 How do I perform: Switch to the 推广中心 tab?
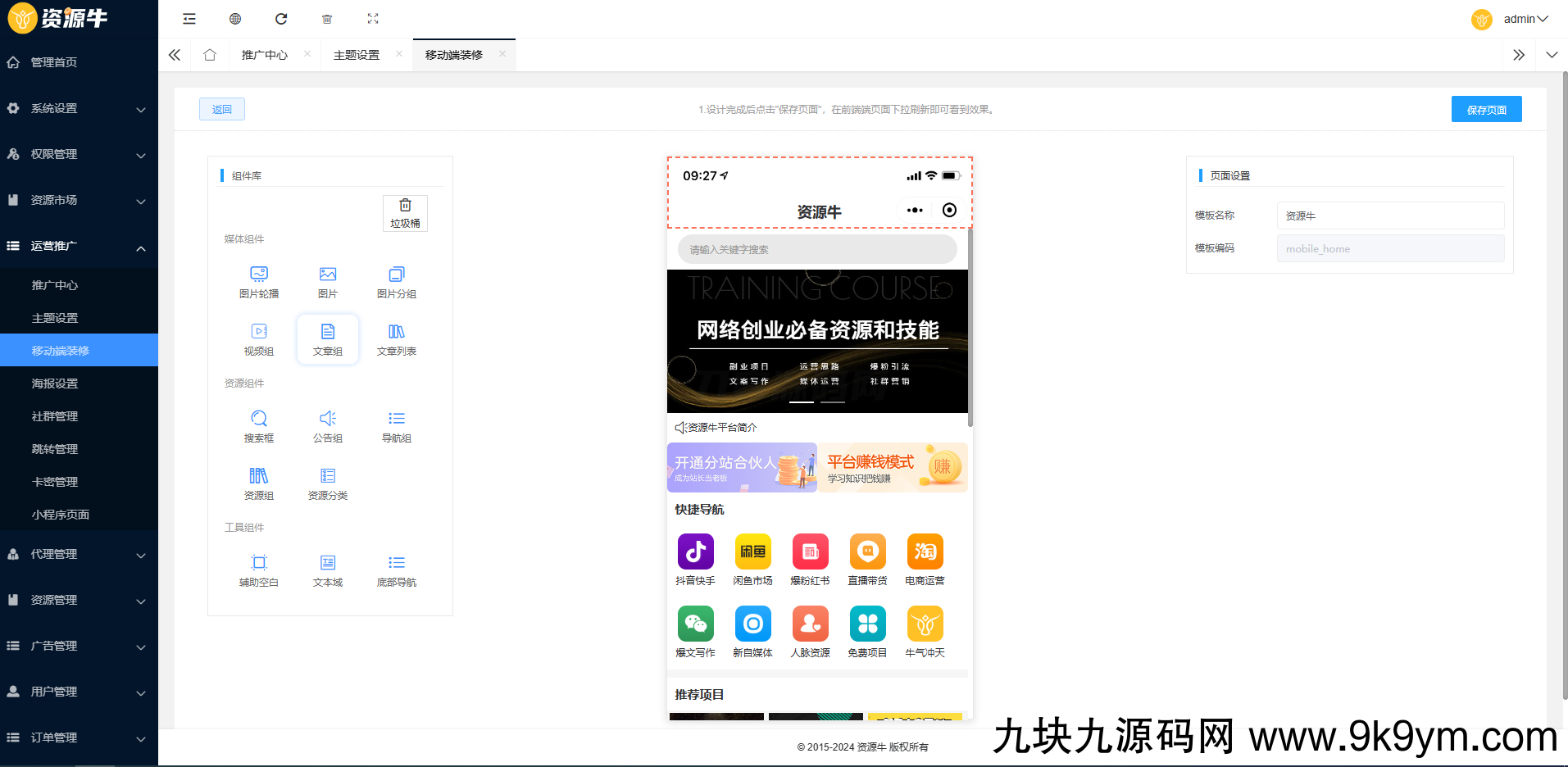tap(265, 55)
